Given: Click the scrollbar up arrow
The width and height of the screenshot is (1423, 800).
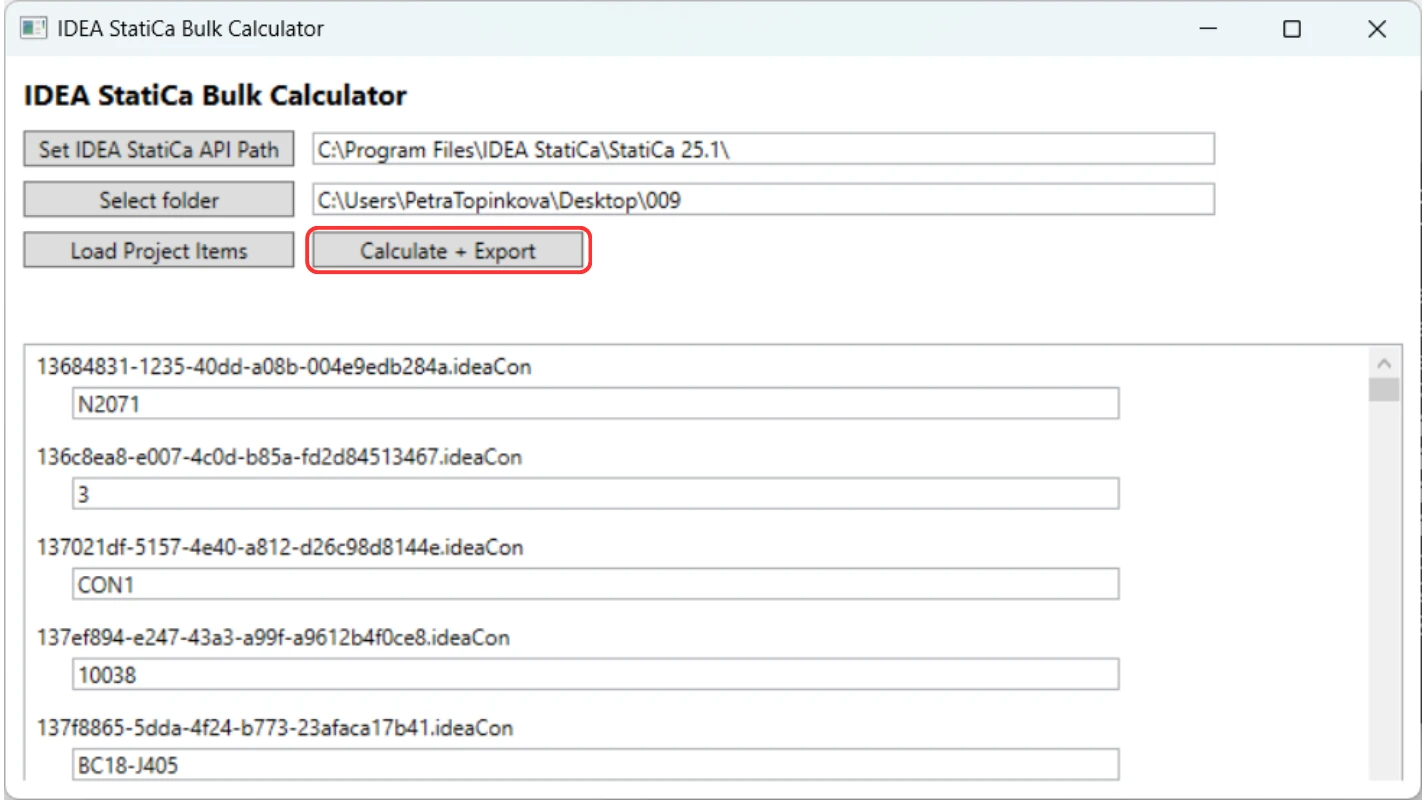Looking at the screenshot, I should tap(1384, 363).
